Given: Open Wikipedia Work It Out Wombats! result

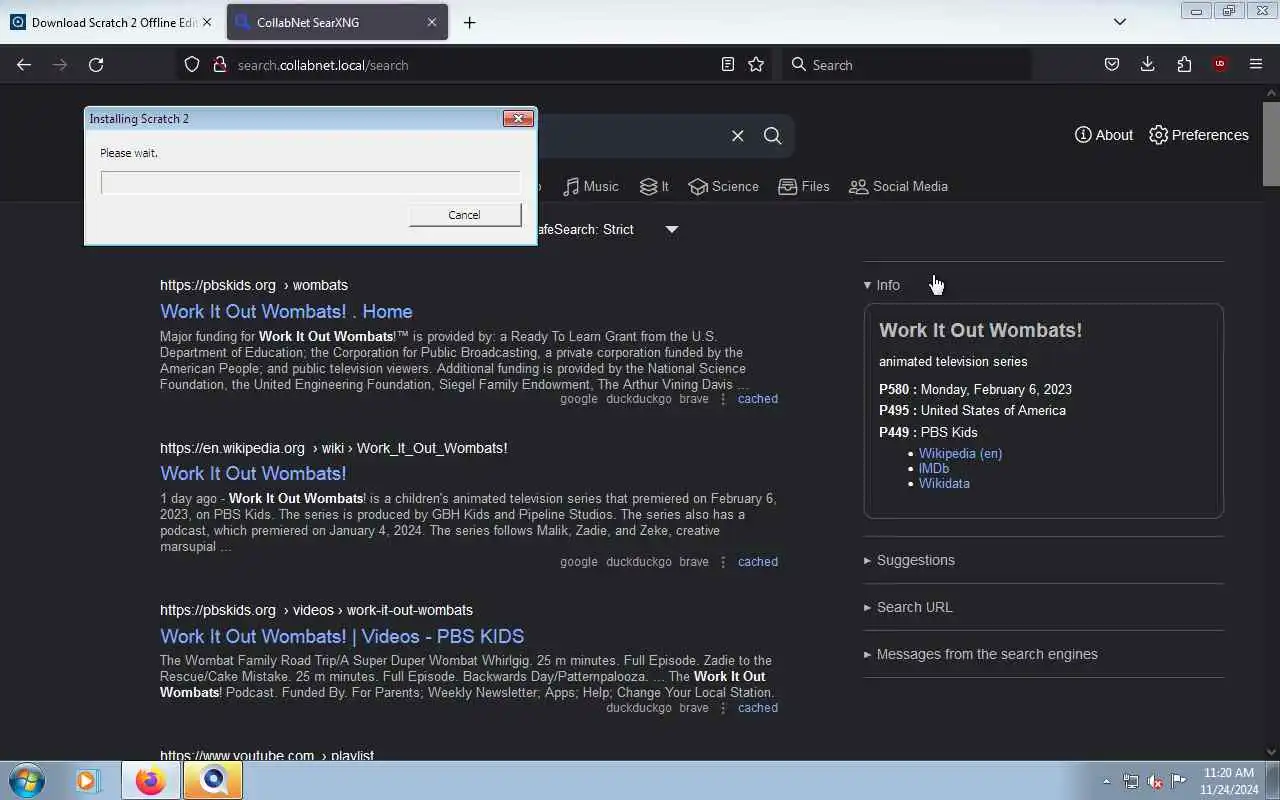Looking at the screenshot, I should (x=253, y=473).
